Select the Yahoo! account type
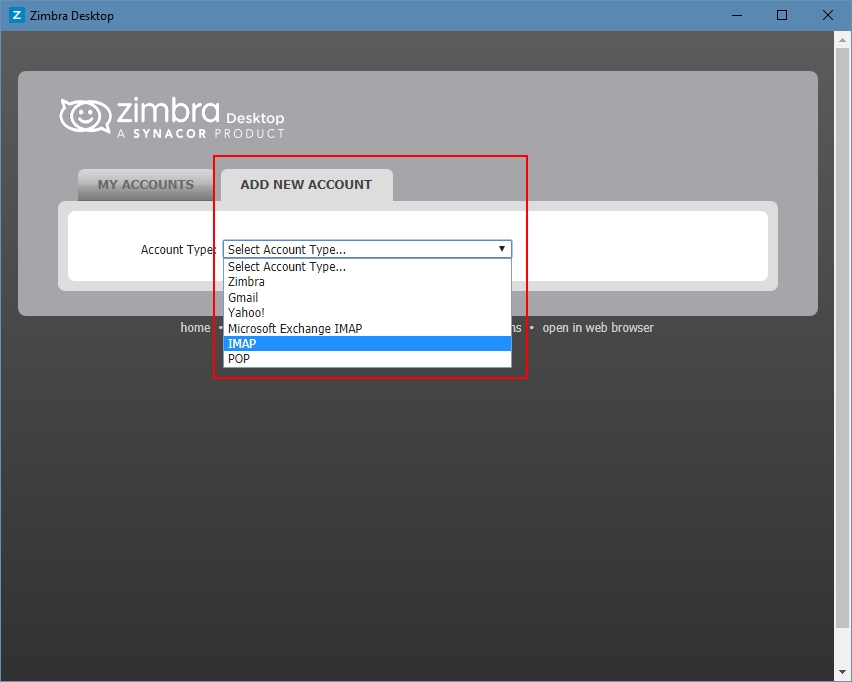Screen dimensions: 852x682 point(245,312)
